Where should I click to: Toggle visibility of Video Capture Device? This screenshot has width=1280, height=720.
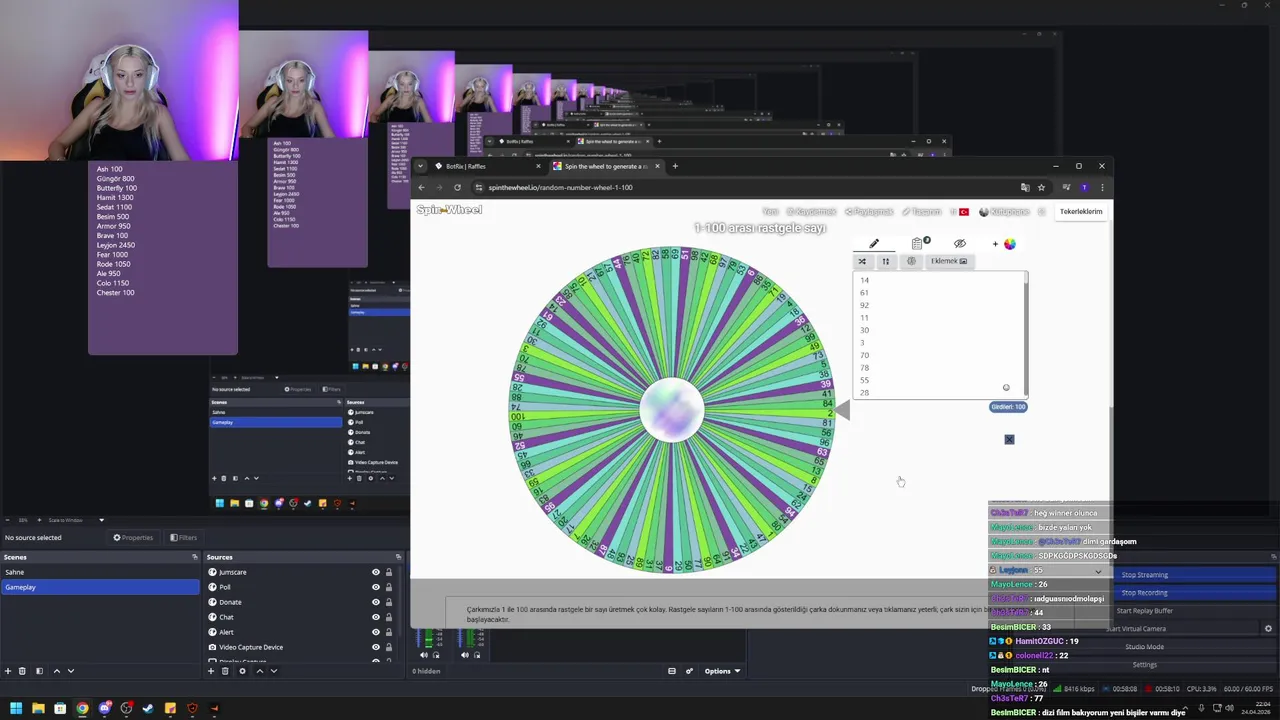click(376, 647)
